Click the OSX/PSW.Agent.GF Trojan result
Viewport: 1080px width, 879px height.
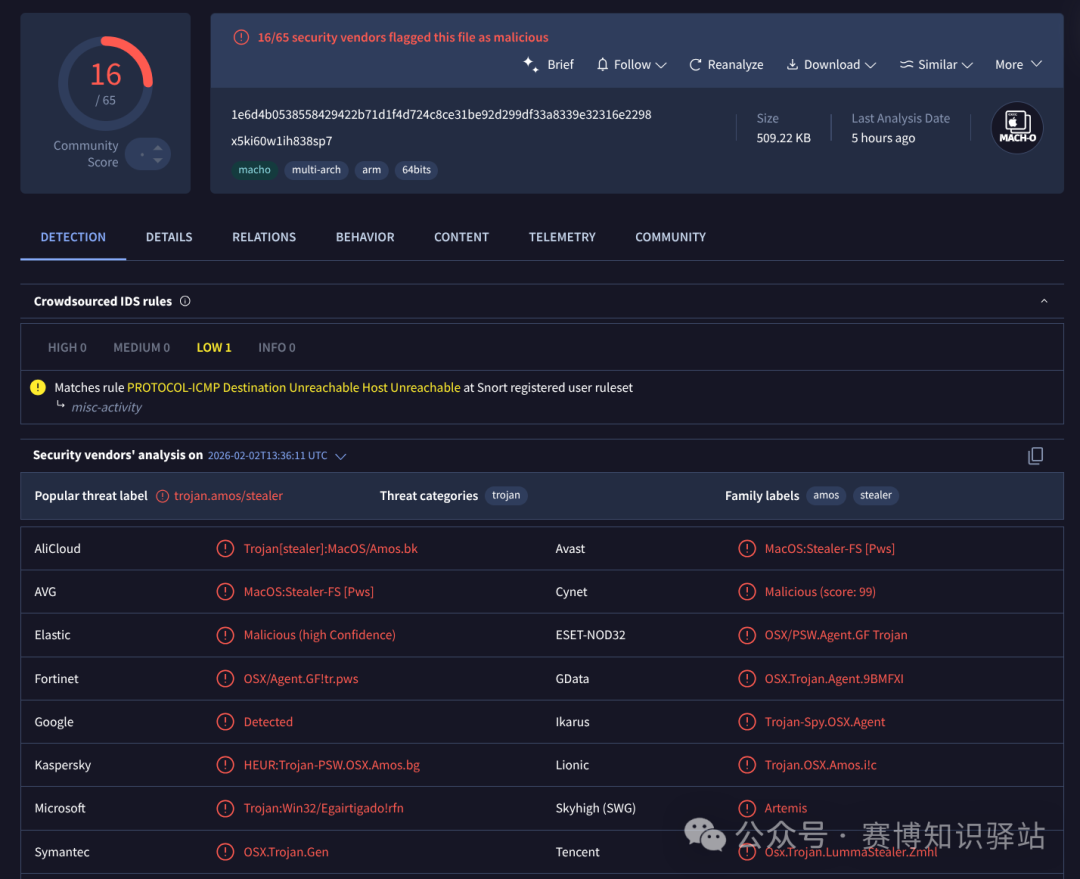pyautogui.click(x=835, y=635)
